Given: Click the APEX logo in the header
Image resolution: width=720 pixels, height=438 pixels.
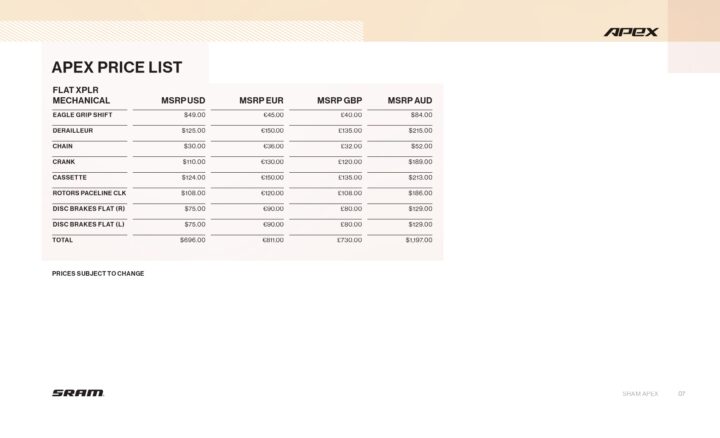Looking at the screenshot, I should coord(631,32).
